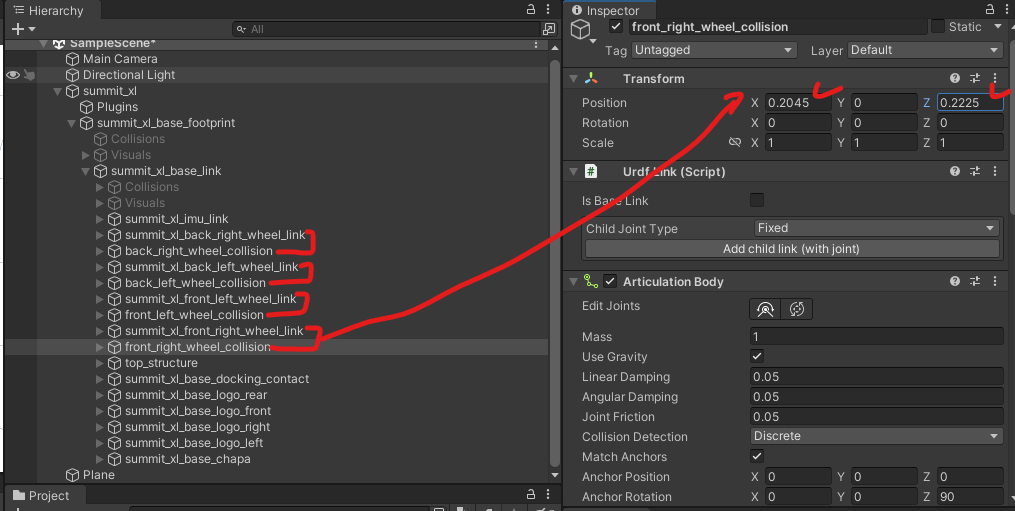The width and height of the screenshot is (1015, 511).
Task: Select summit_xl_base_chapa in Hierarchy
Action: (x=188, y=459)
